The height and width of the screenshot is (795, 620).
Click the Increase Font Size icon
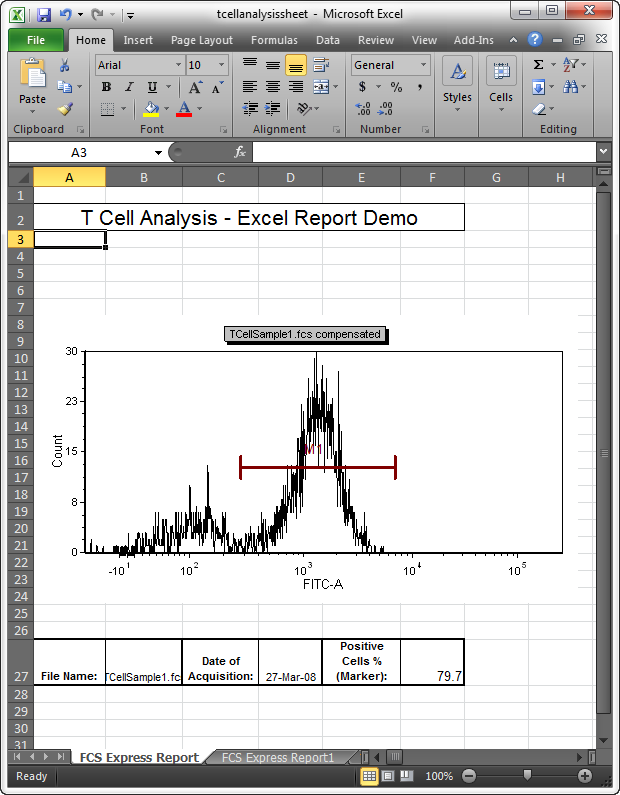click(195, 87)
